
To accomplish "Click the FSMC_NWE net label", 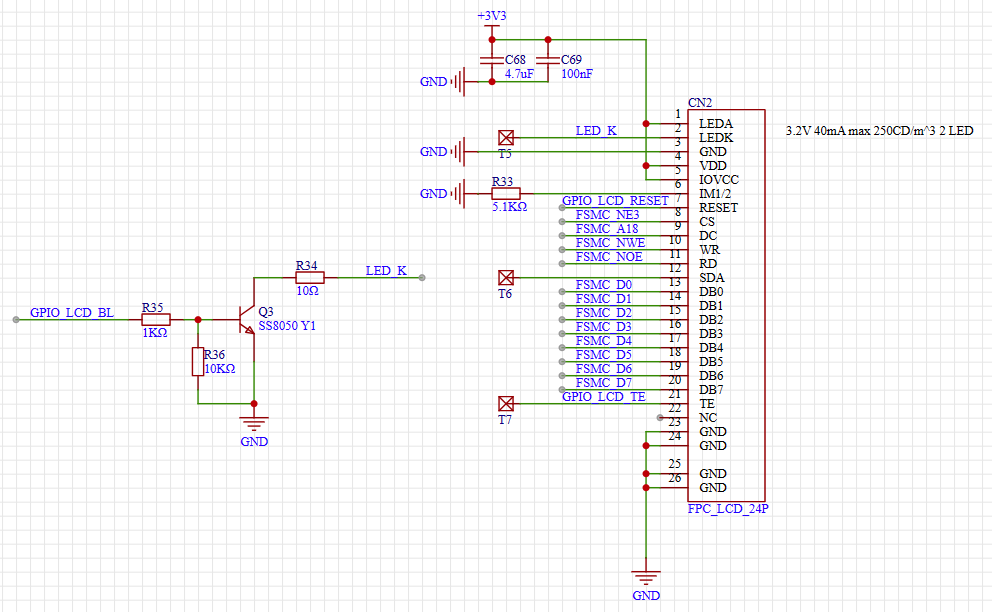I will point(611,242).
